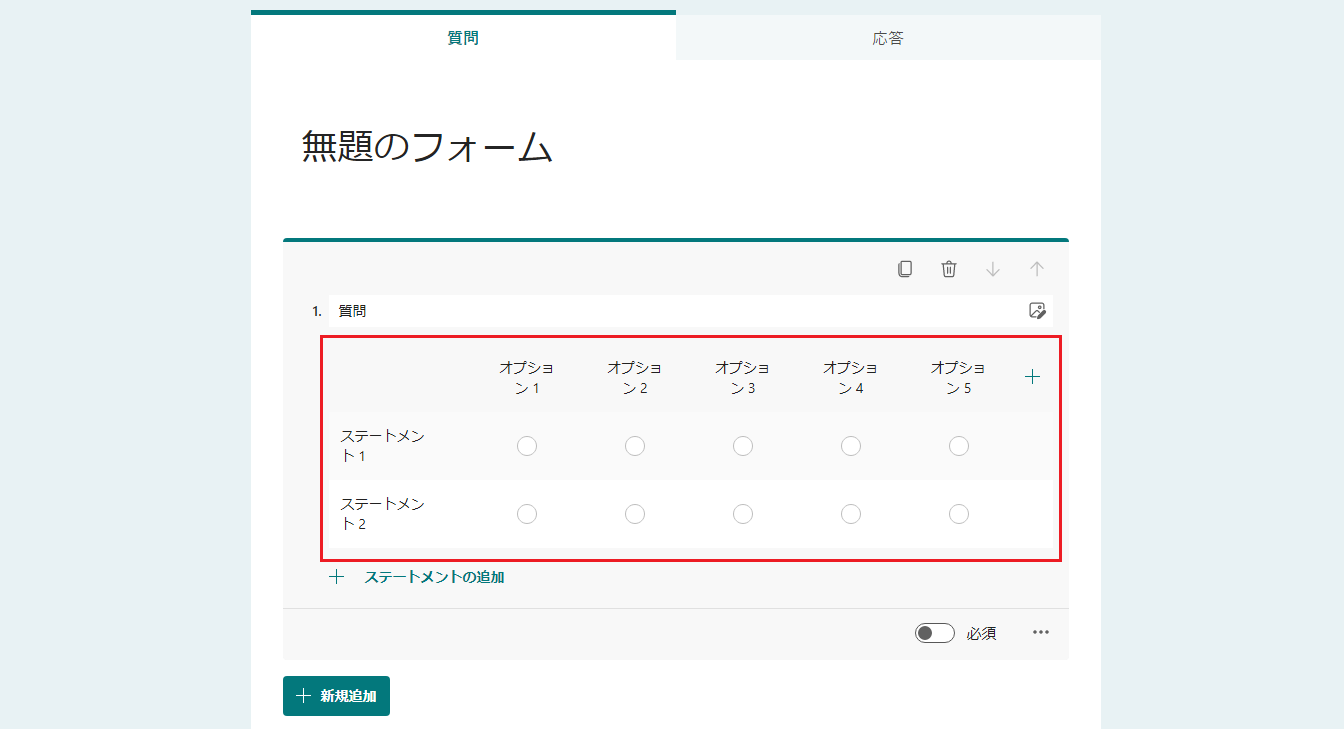Click plus icon beside ステートメントの追加

tap(337, 577)
